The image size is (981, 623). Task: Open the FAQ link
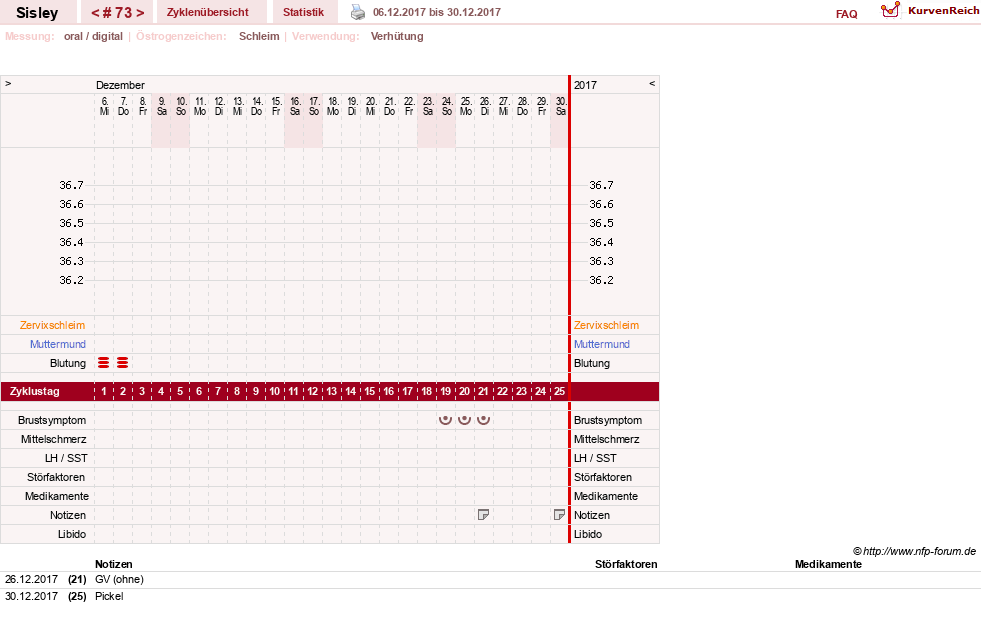tap(846, 14)
